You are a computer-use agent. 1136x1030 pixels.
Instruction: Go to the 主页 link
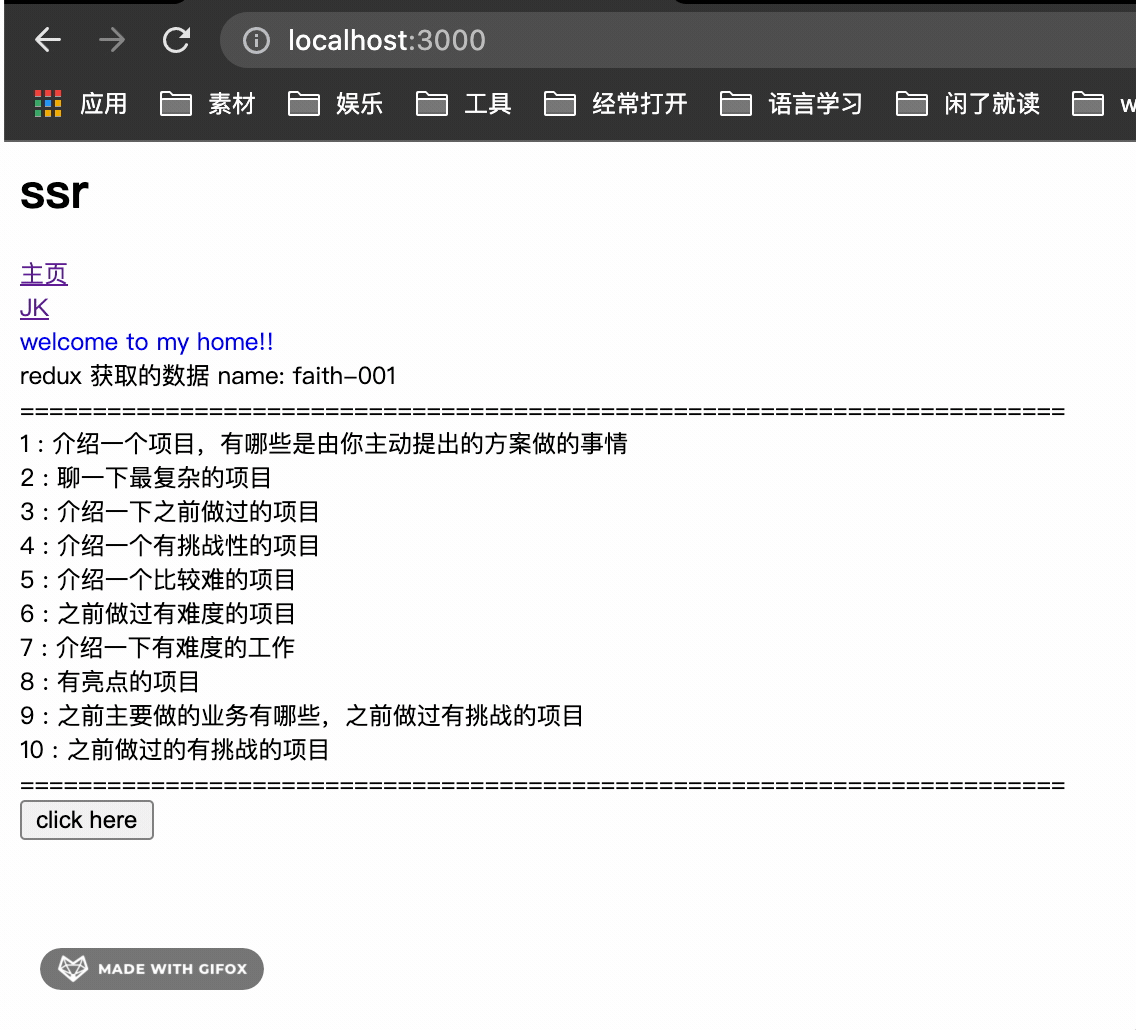[44, 274]
